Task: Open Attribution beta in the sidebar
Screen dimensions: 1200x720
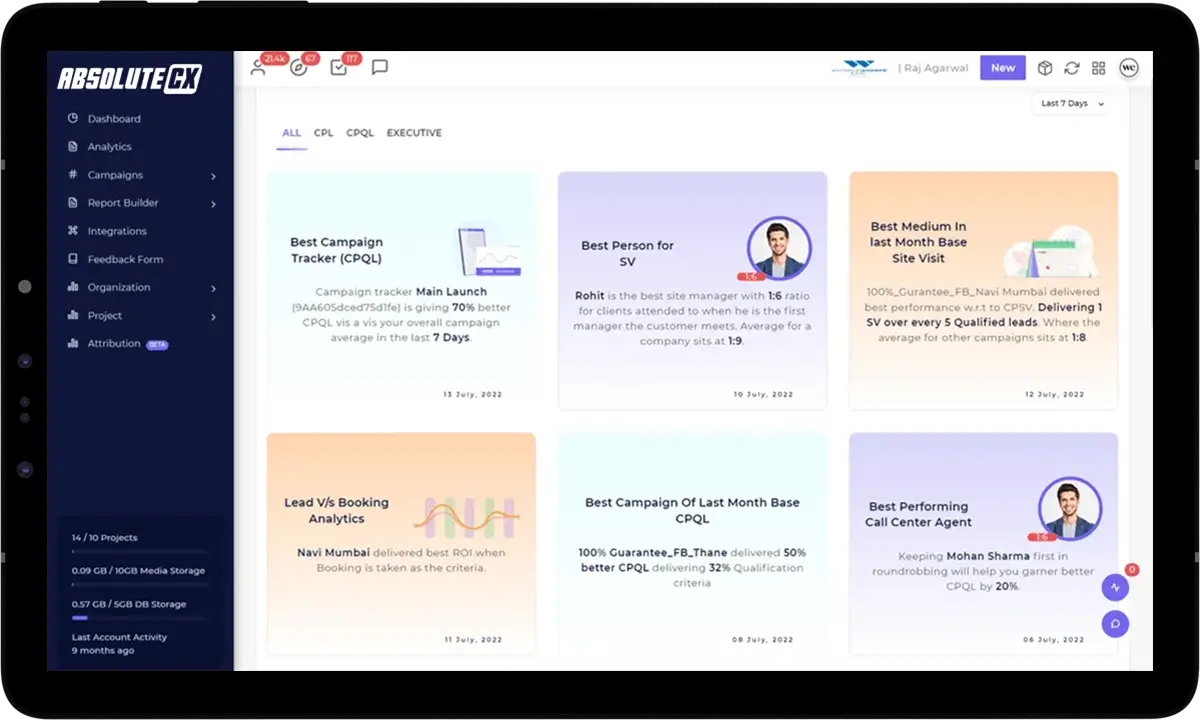Action: point(116,344)
